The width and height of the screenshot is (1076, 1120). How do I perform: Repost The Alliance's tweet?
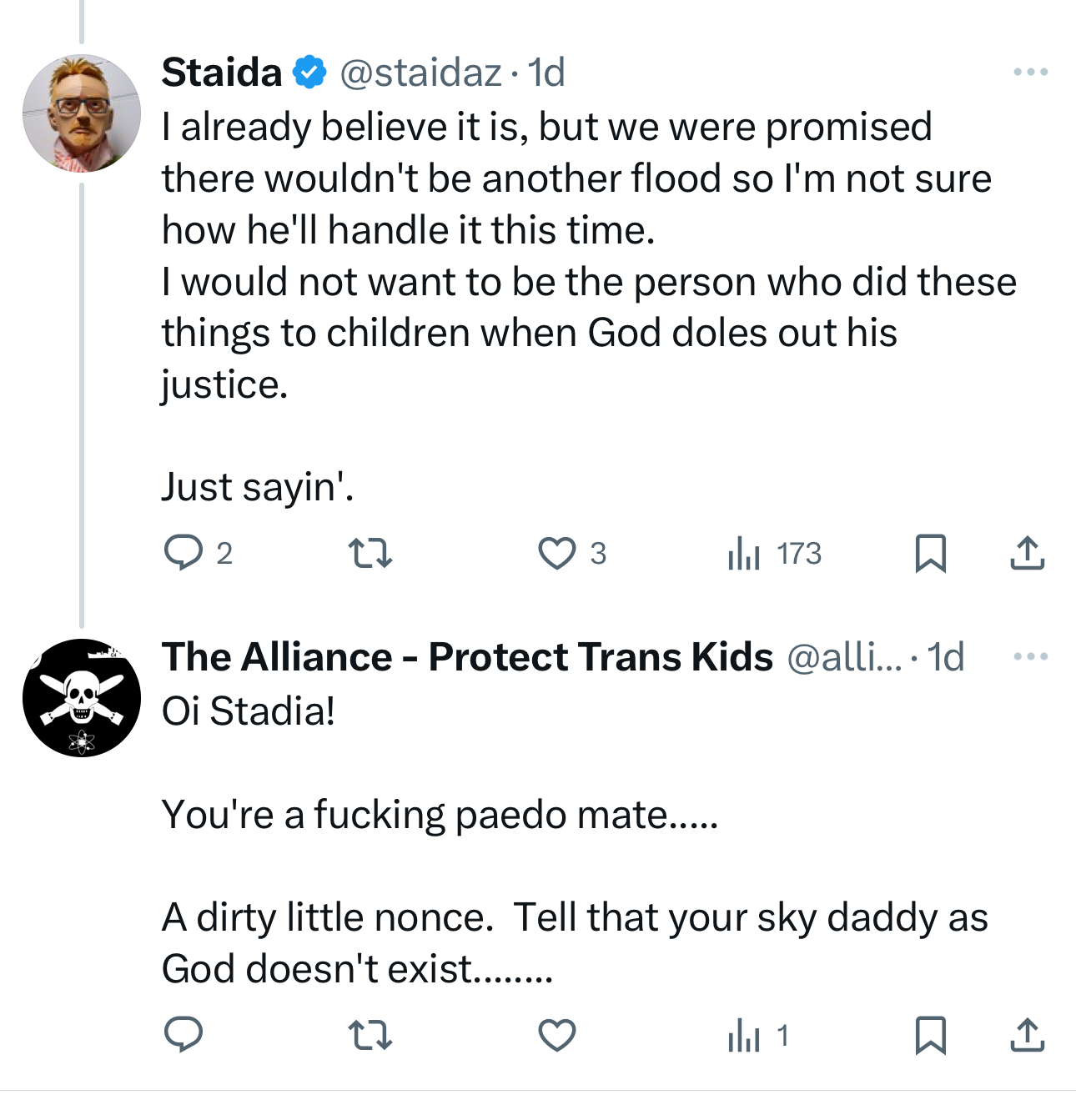(x=370, y=1035)
